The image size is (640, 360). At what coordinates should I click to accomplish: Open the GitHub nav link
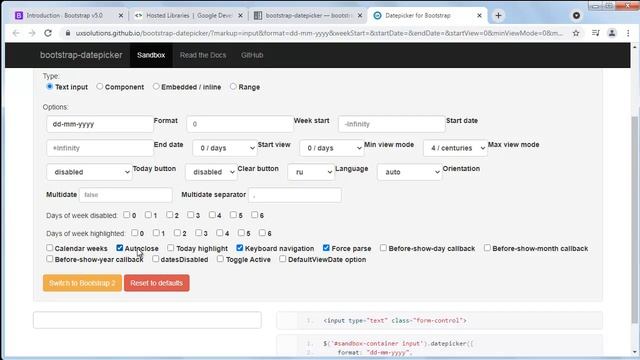point(252,55)
